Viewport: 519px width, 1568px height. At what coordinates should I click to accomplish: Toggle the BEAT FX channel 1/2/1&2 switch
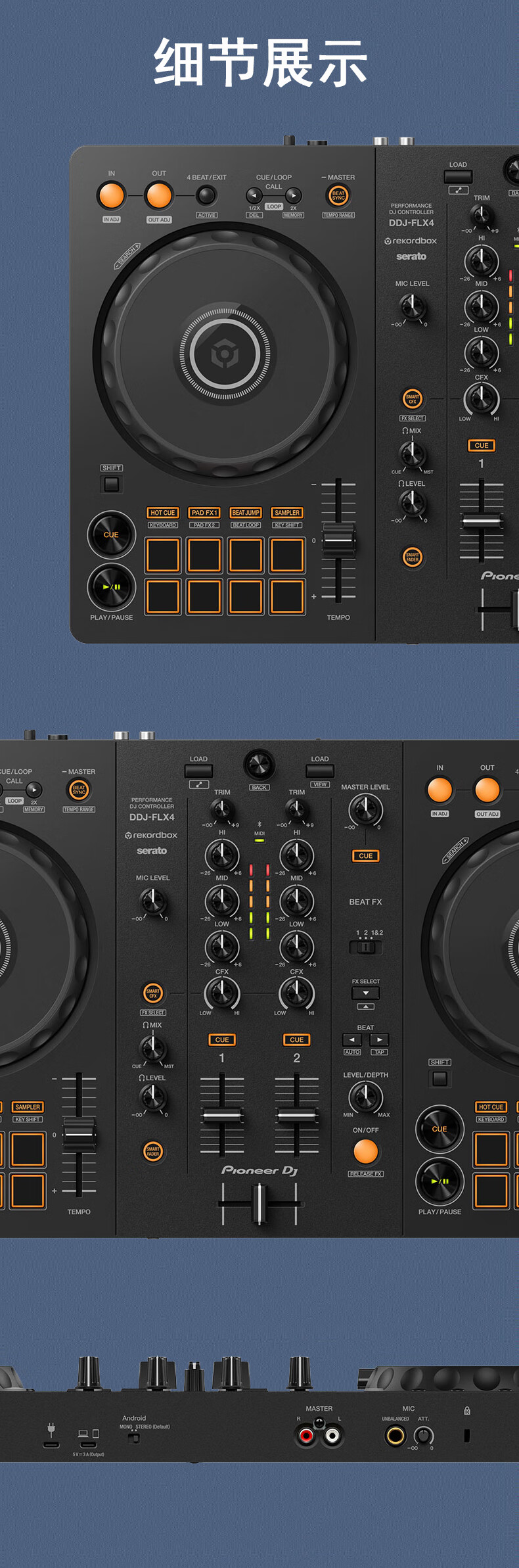(x=365, y=947)
